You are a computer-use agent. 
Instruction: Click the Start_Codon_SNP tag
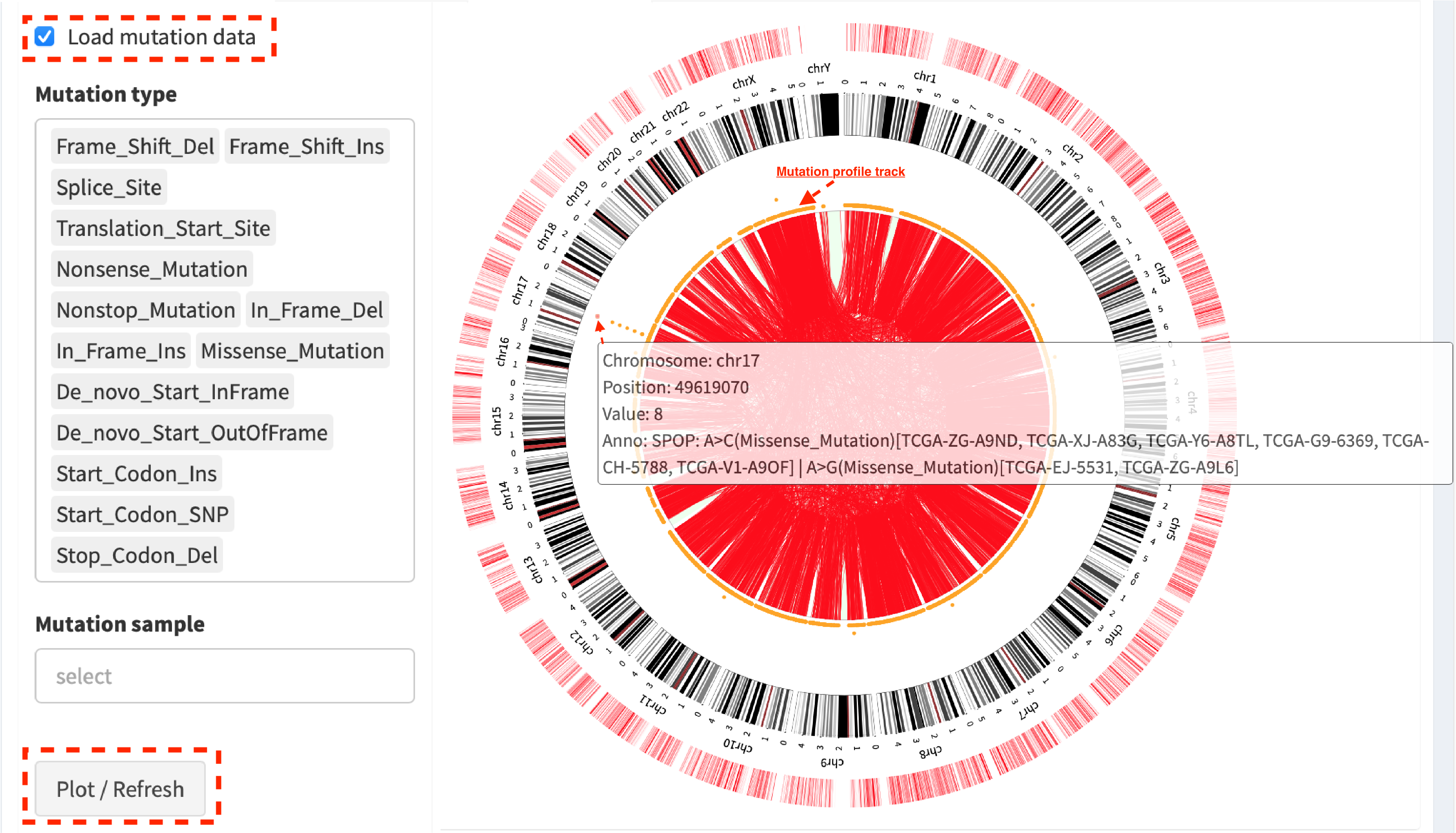[143, 514]
